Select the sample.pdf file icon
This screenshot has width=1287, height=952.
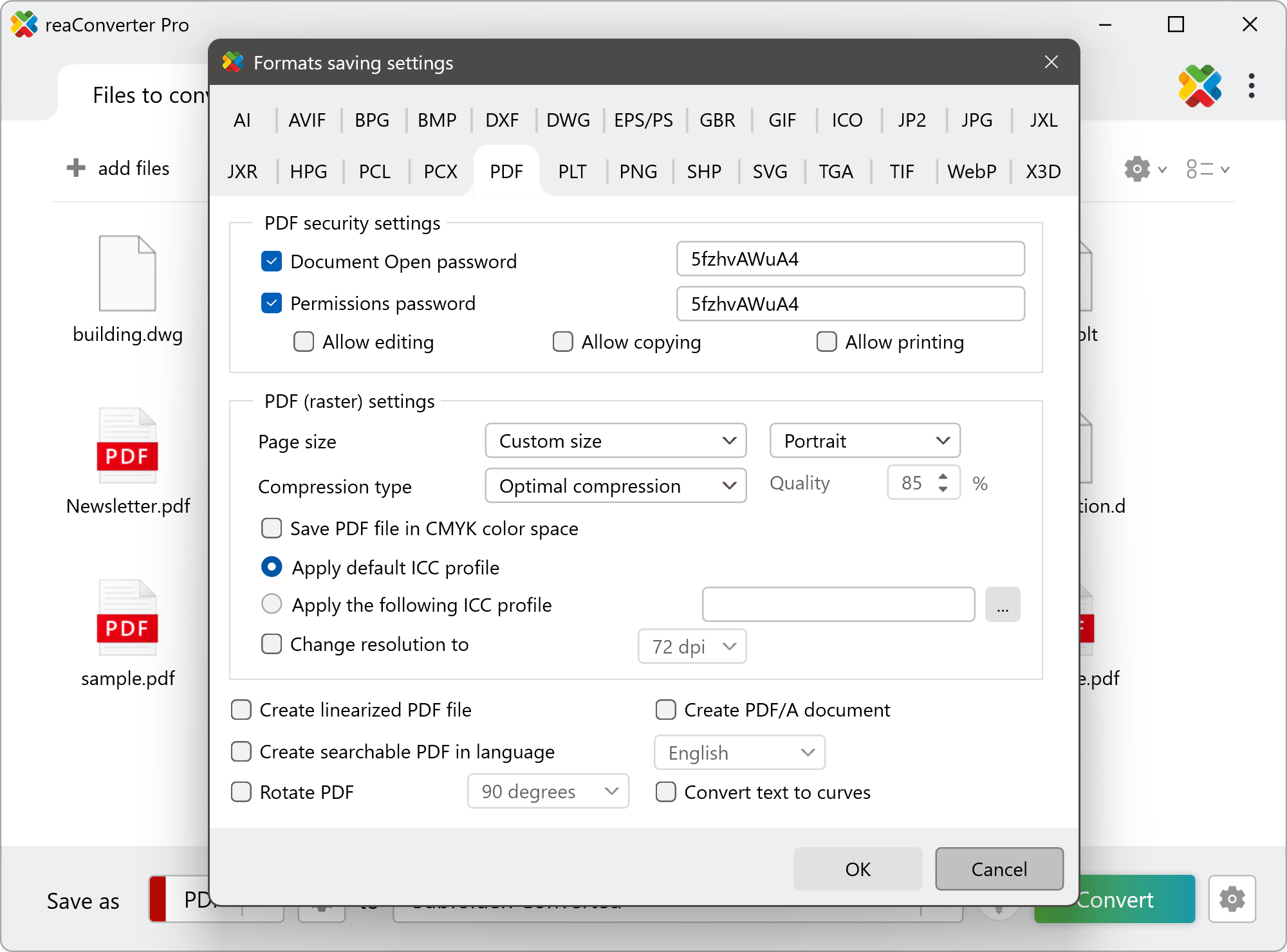click(x=127, y=618)
